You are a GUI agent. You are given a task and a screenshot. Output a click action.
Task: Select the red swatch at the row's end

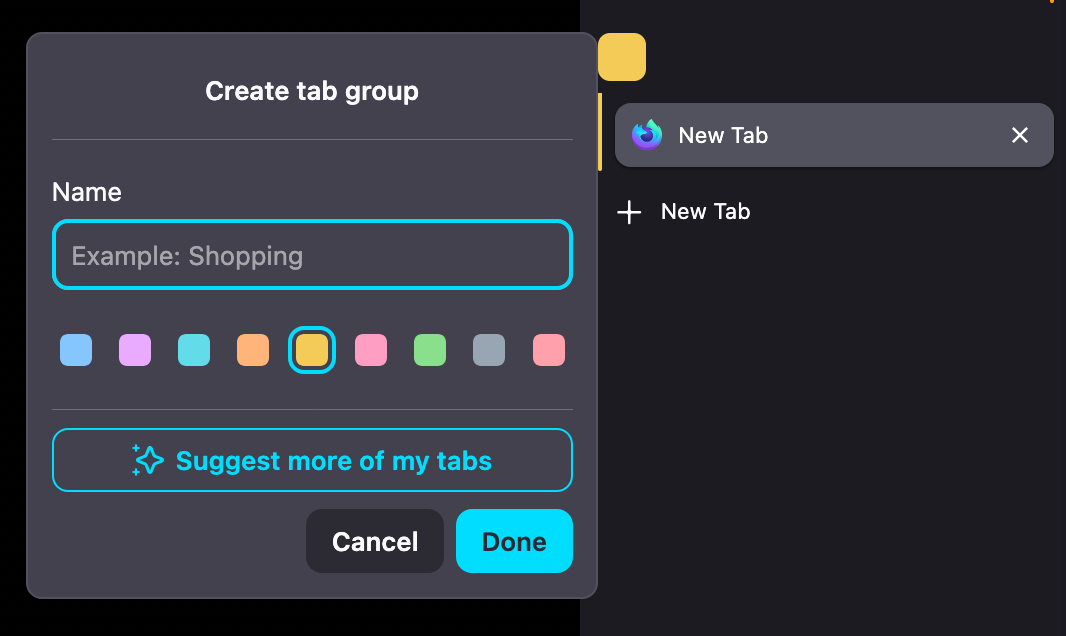[548, 350]
